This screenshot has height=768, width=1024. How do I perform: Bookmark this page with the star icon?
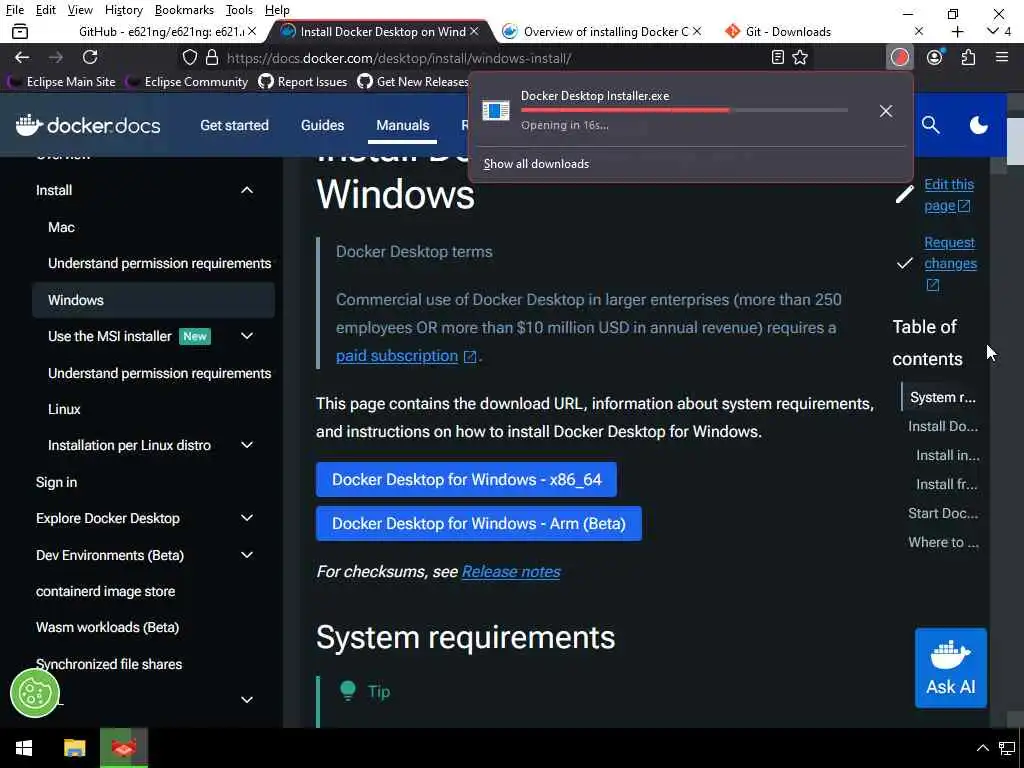tap(800, 57)
